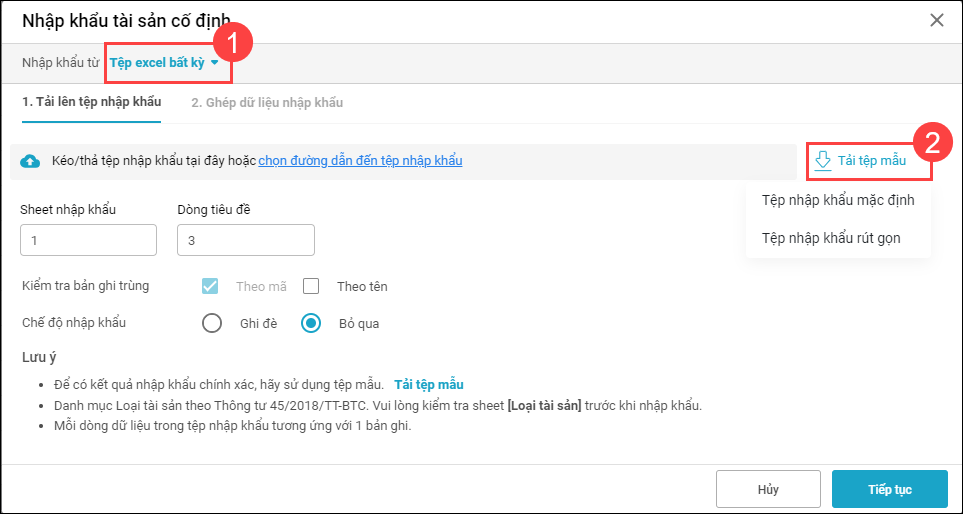Switch to the Ghép dữ liệu nhập khẩu tab
The width and height of the screenshot is (963, 514).
coord(267,102)
